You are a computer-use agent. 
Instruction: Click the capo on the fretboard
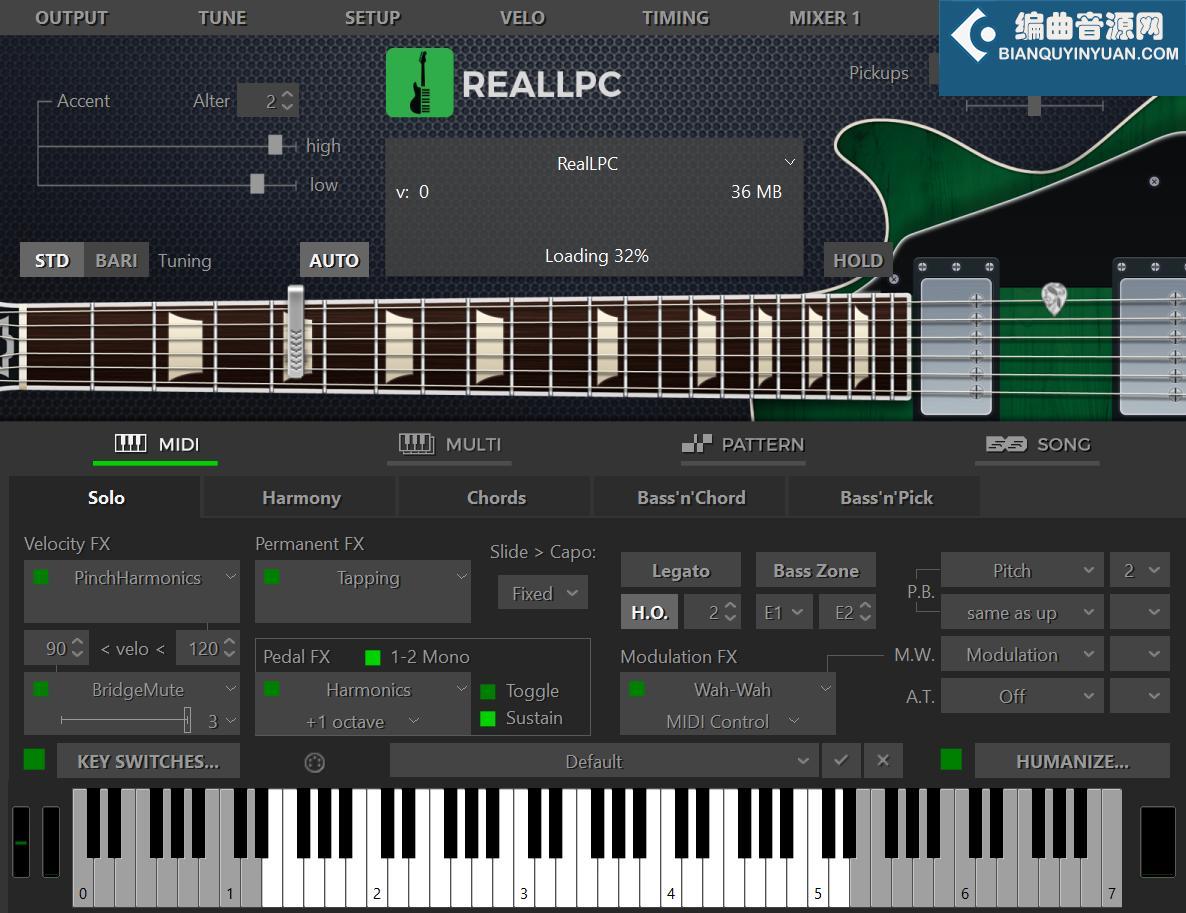click(296, 331)
